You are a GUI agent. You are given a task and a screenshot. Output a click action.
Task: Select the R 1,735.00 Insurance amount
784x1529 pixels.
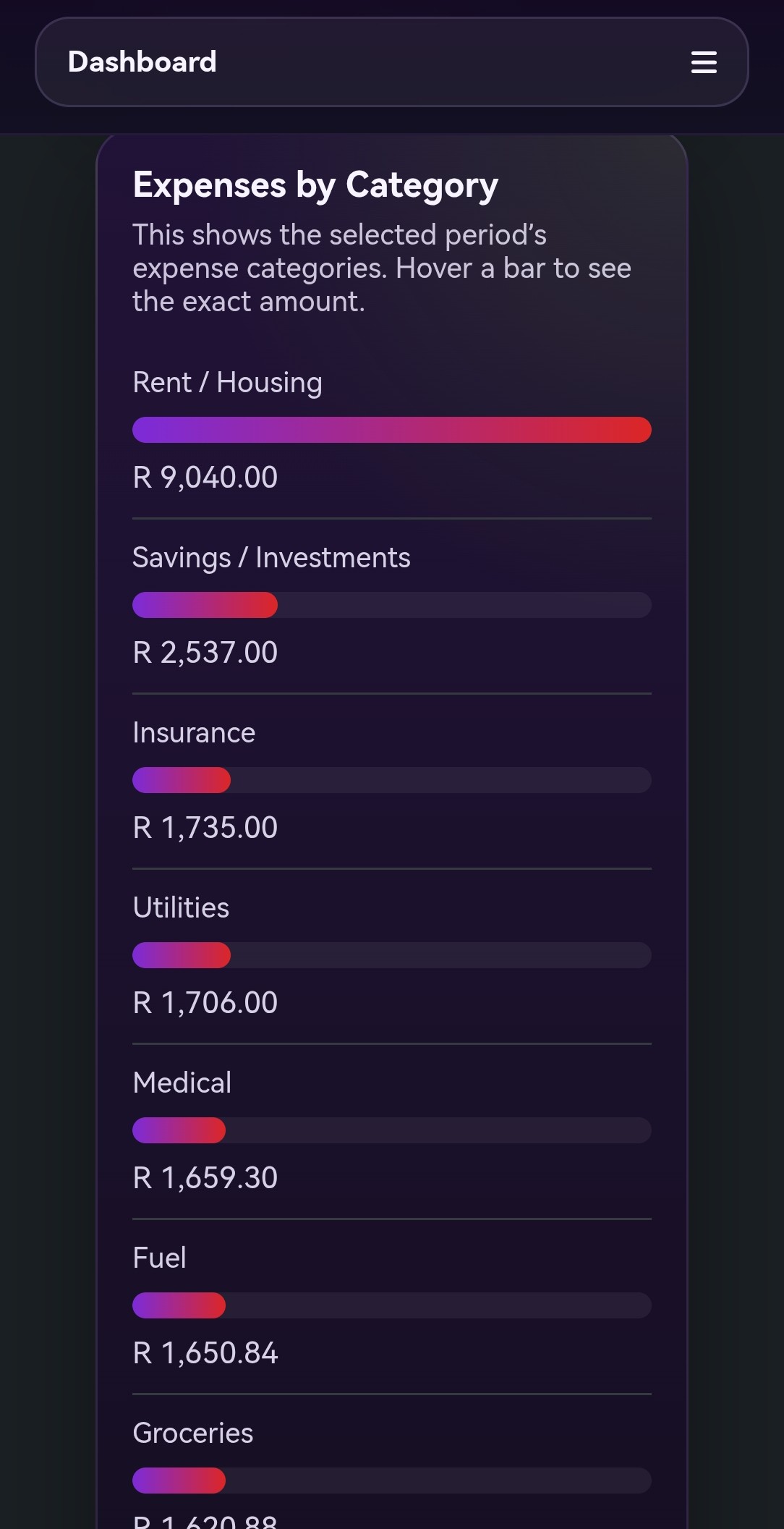(205, 828)
